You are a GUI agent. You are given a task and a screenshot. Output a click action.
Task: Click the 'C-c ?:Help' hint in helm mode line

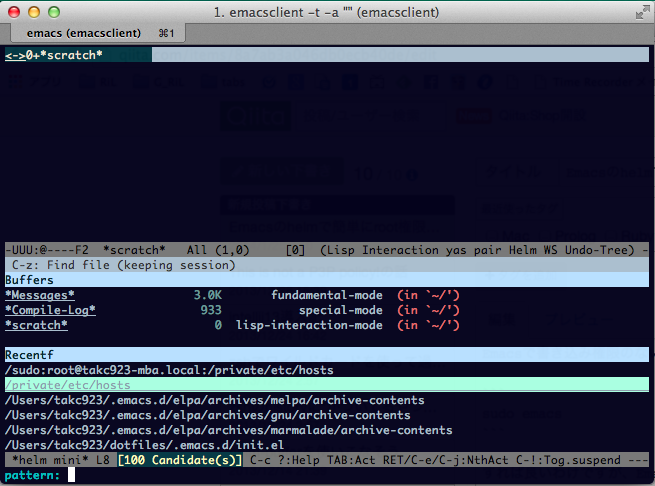coord(285,460)
